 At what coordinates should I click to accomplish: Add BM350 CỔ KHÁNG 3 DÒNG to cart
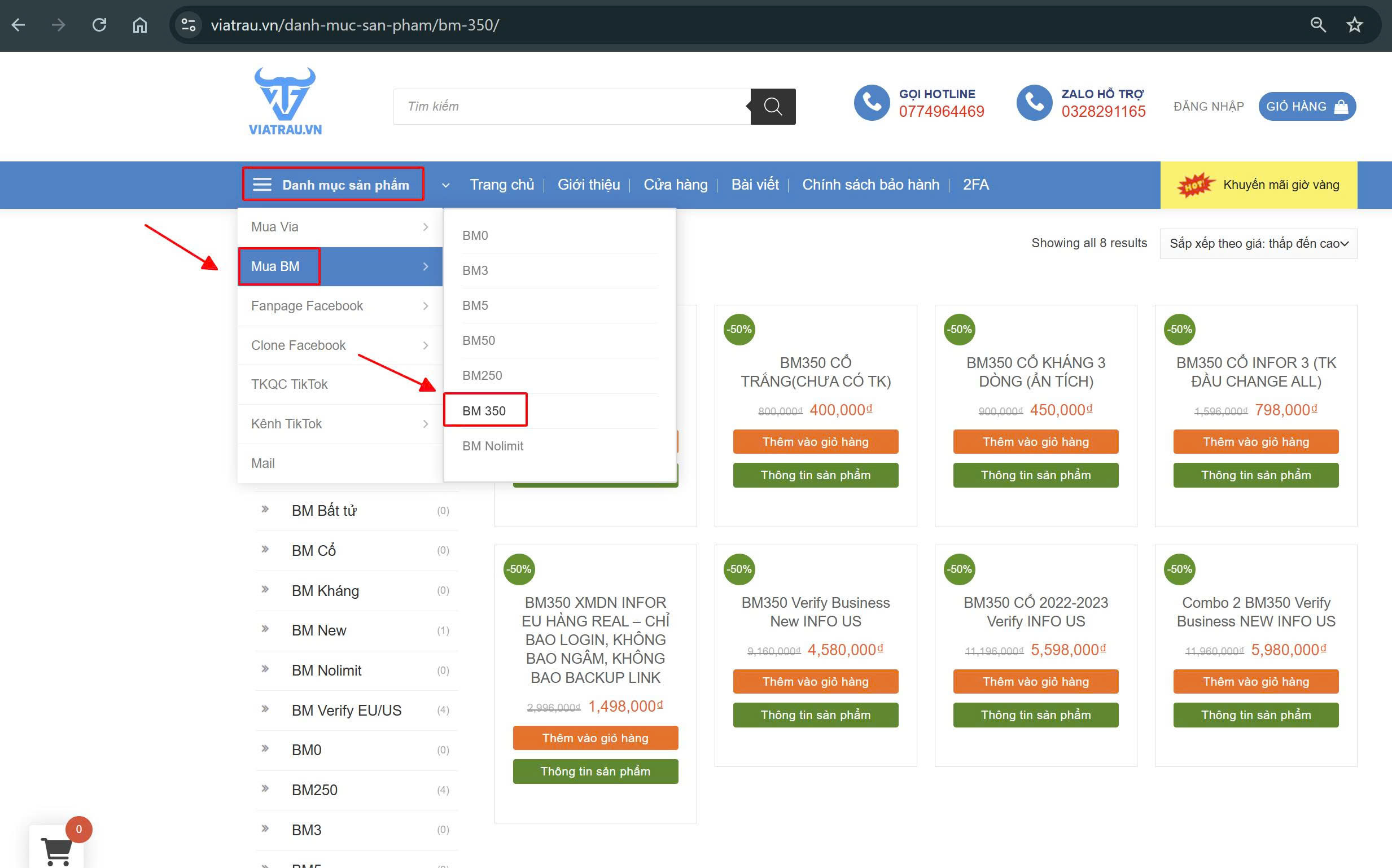(x=1036, y=441)
